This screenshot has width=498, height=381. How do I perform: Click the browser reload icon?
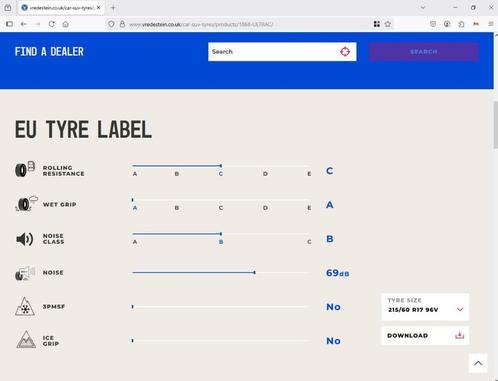tap(51, 24)
